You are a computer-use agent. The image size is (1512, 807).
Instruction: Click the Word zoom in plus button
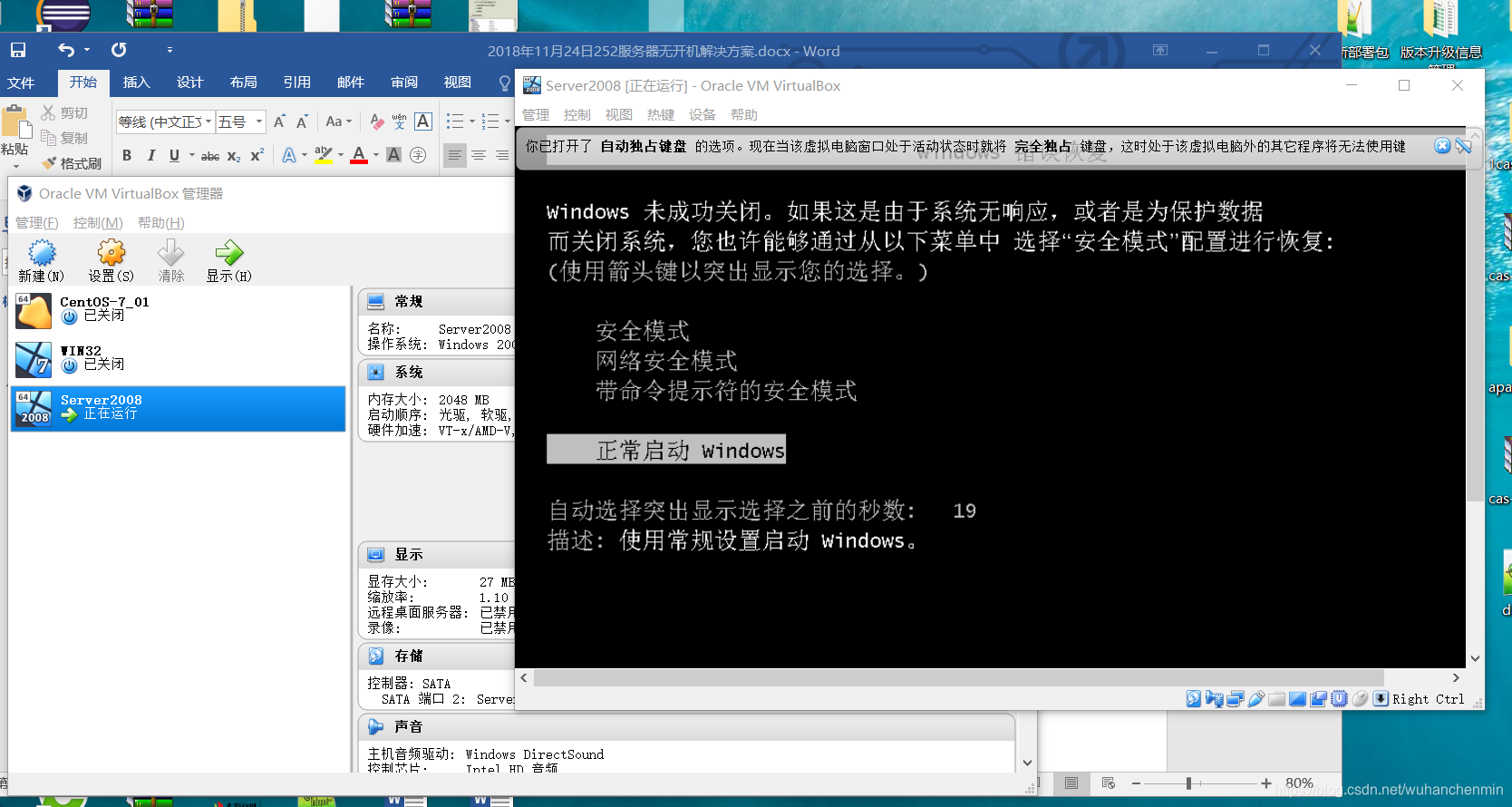[1265, 783]
